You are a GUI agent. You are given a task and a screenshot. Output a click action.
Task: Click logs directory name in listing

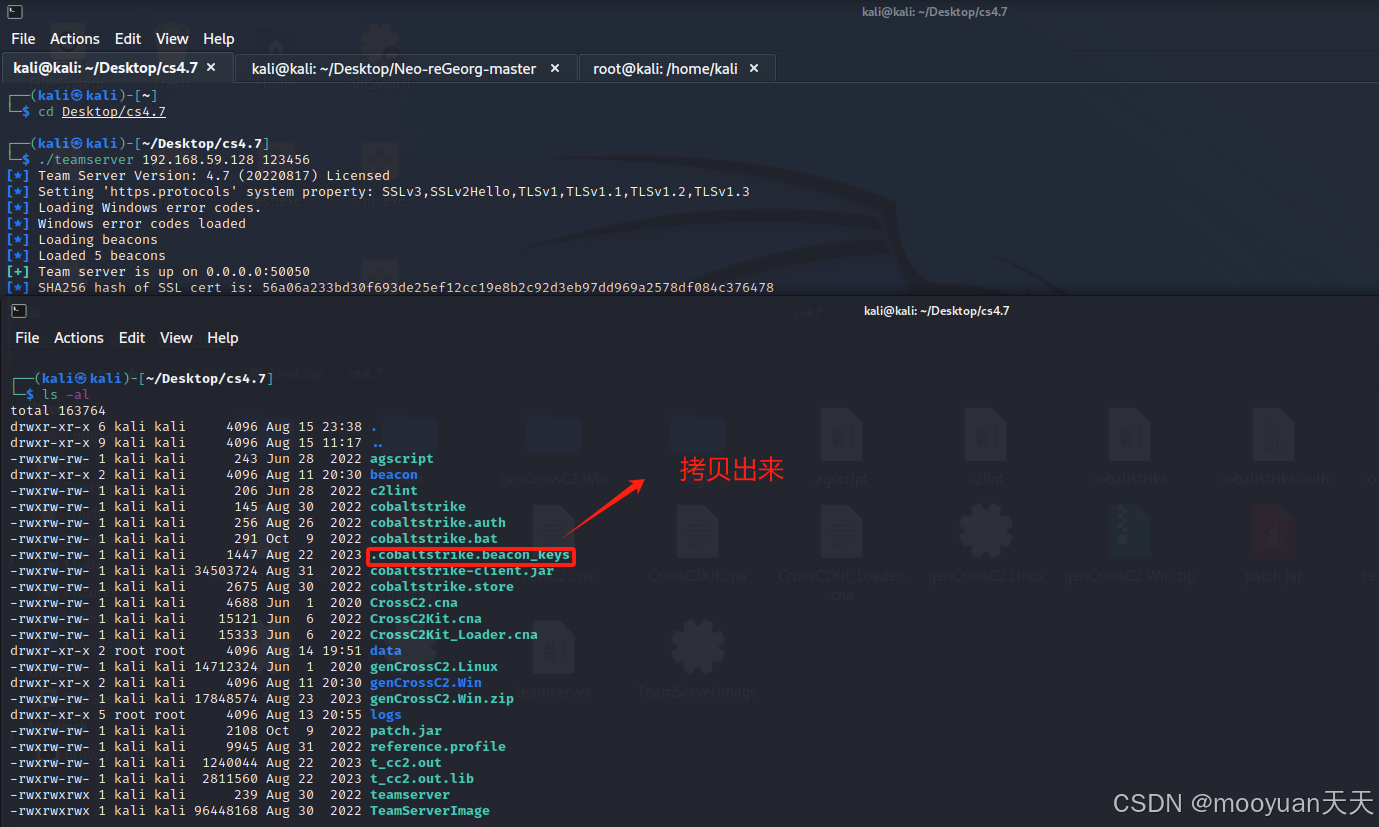(x=386, y=715)
